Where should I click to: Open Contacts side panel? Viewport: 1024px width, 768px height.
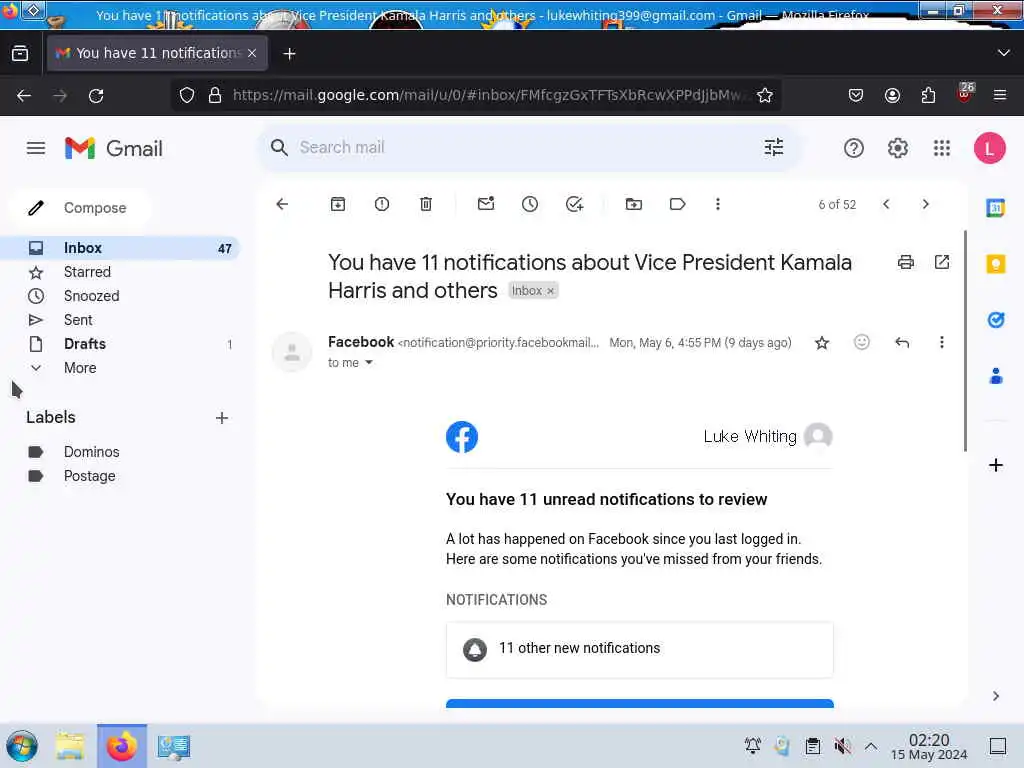(x=995, y=376)
